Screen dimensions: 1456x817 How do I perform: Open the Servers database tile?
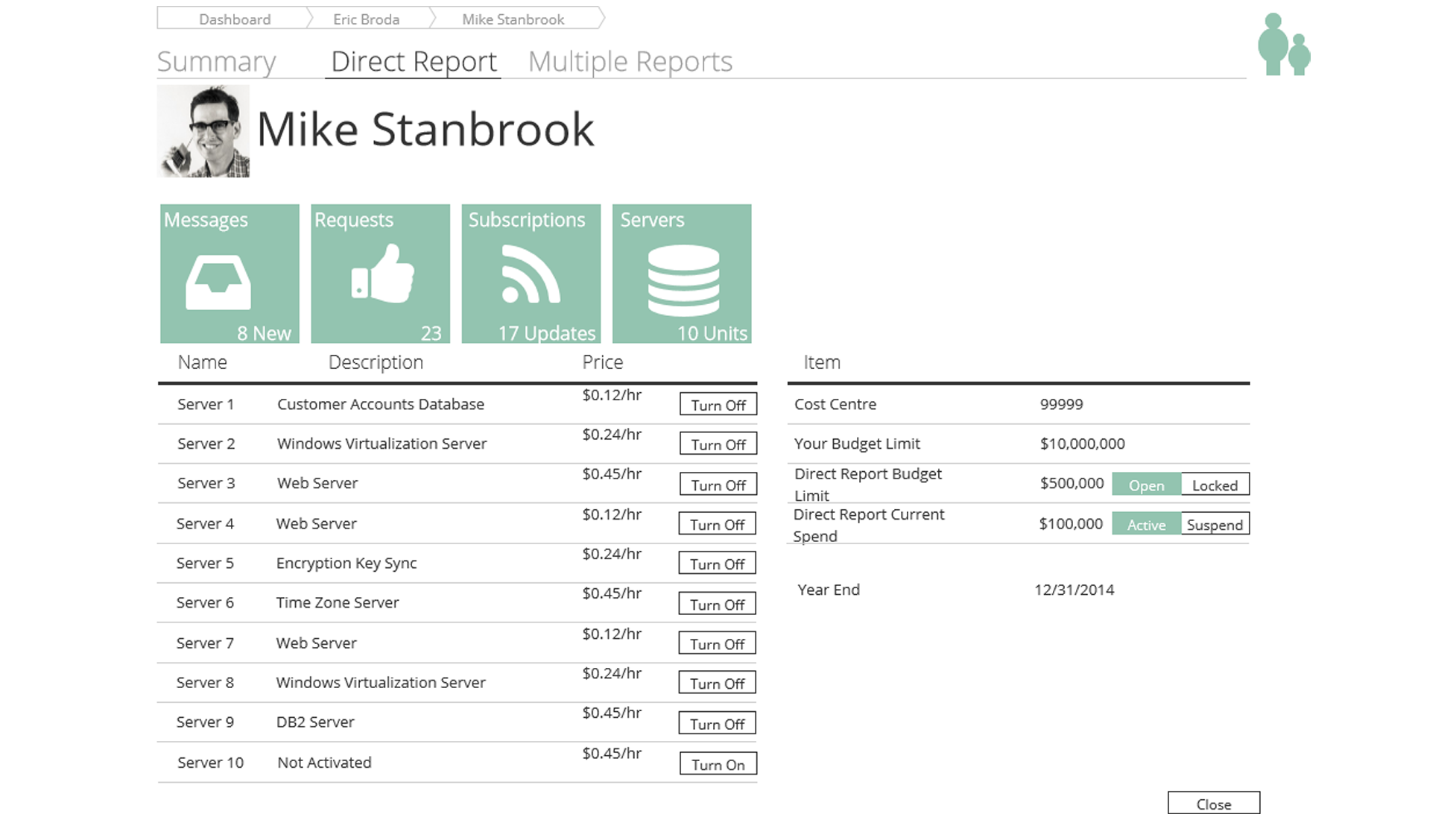coord(681,274)
